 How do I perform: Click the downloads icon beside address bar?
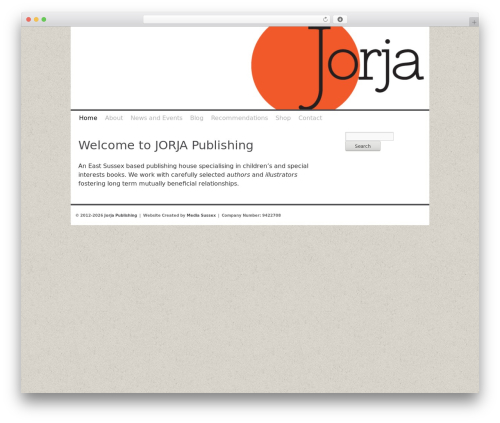pos(340,19)
